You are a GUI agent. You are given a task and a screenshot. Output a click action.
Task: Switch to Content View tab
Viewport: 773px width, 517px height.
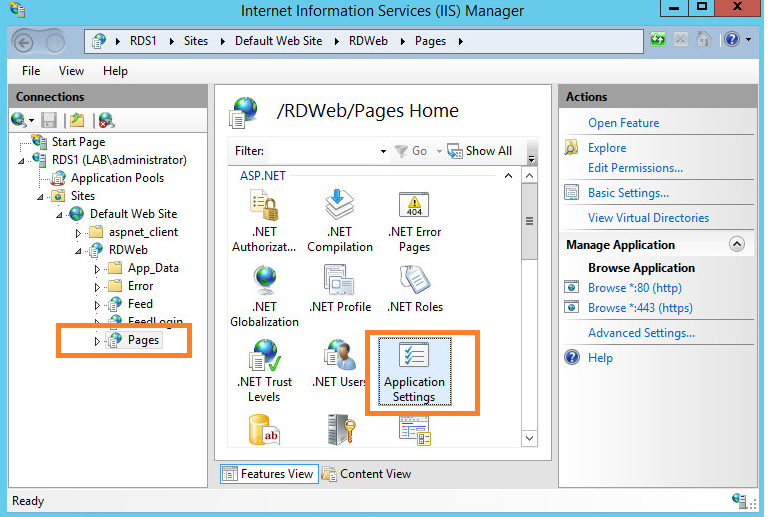(367, 474)
